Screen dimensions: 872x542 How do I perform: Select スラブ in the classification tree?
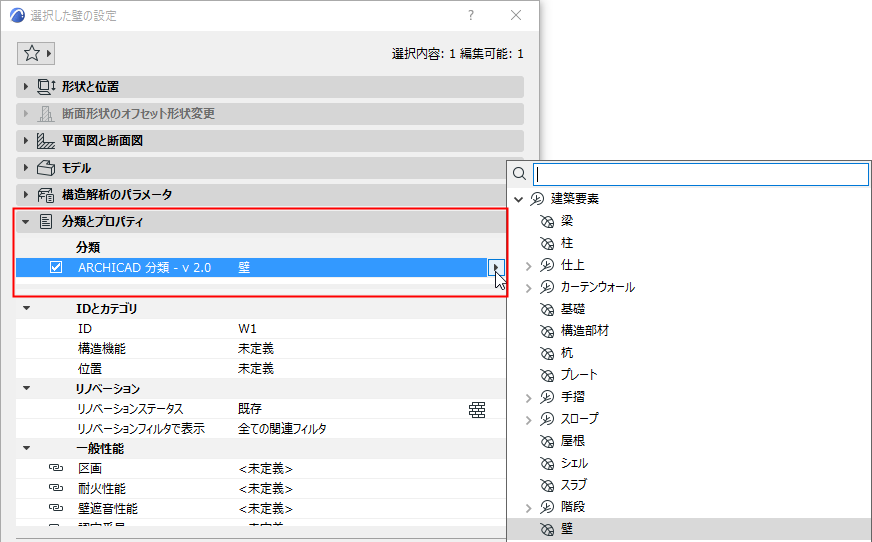tap(573, 484)
